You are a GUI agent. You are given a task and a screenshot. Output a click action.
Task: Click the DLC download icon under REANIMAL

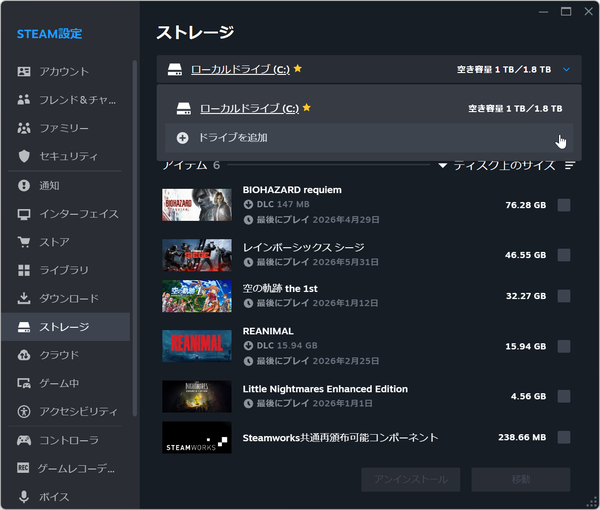click(248, 346)
